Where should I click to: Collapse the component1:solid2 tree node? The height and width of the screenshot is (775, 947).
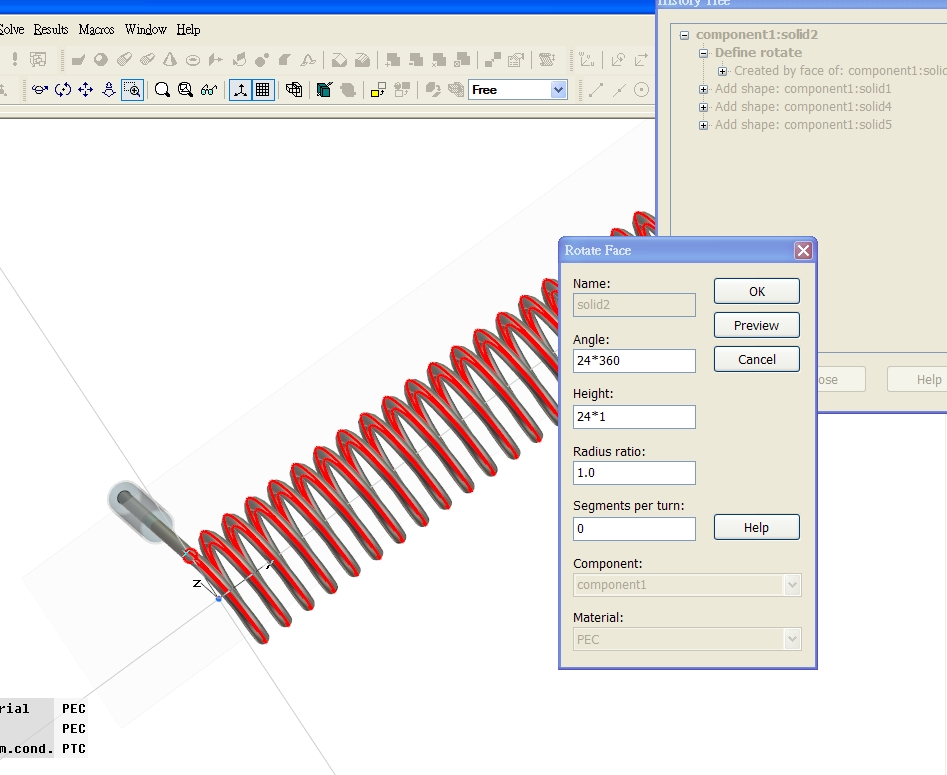[x=684, y=35]
